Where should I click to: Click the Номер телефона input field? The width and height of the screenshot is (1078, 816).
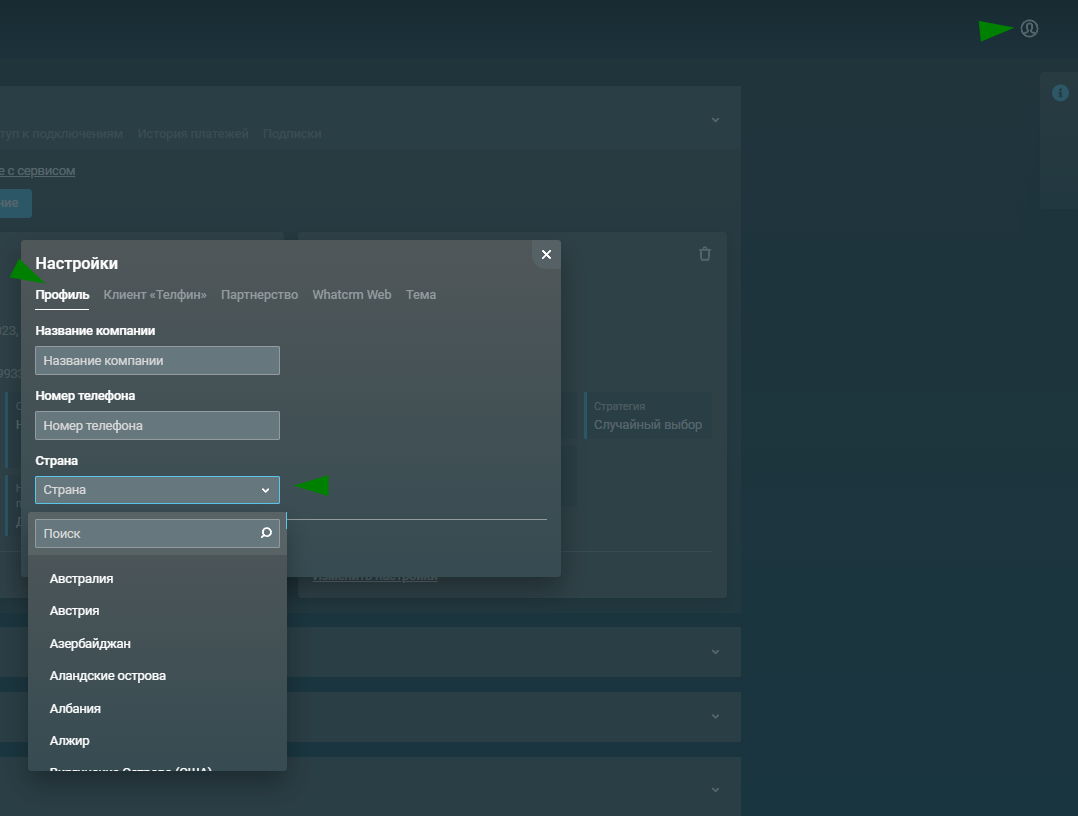click(157, 426)
